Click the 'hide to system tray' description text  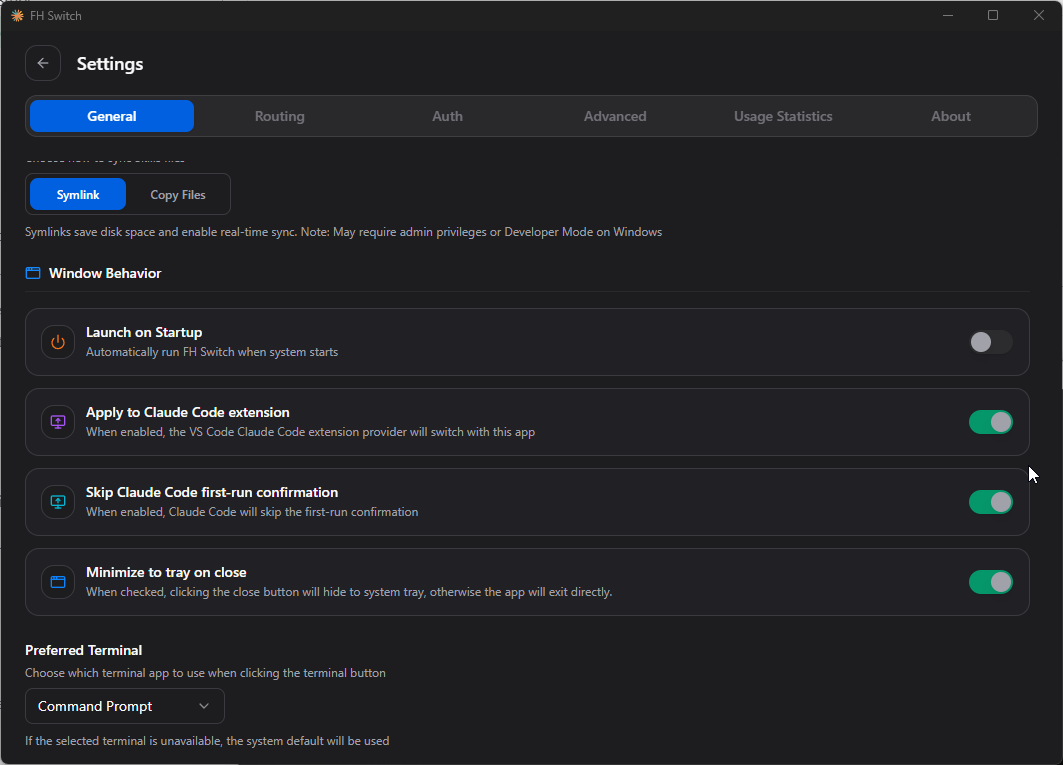pos(349,592)
